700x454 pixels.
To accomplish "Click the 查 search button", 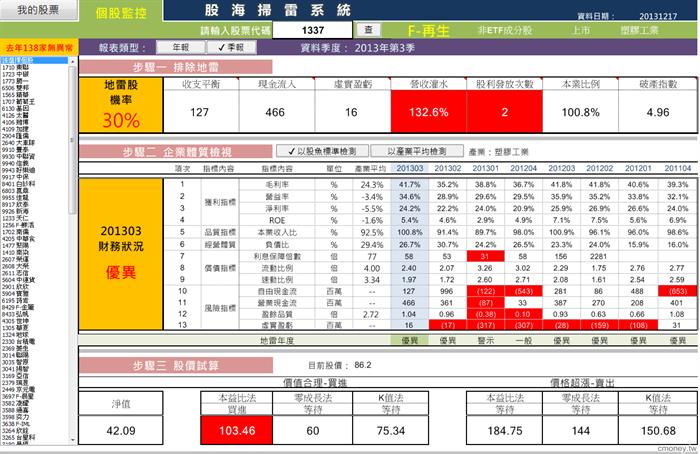I will 368,30.
